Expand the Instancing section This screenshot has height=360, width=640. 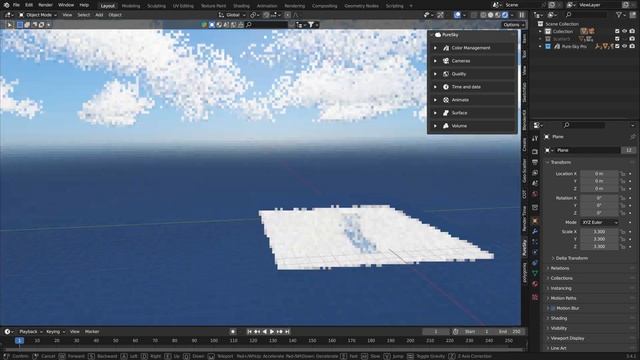[x=561, y=289]
